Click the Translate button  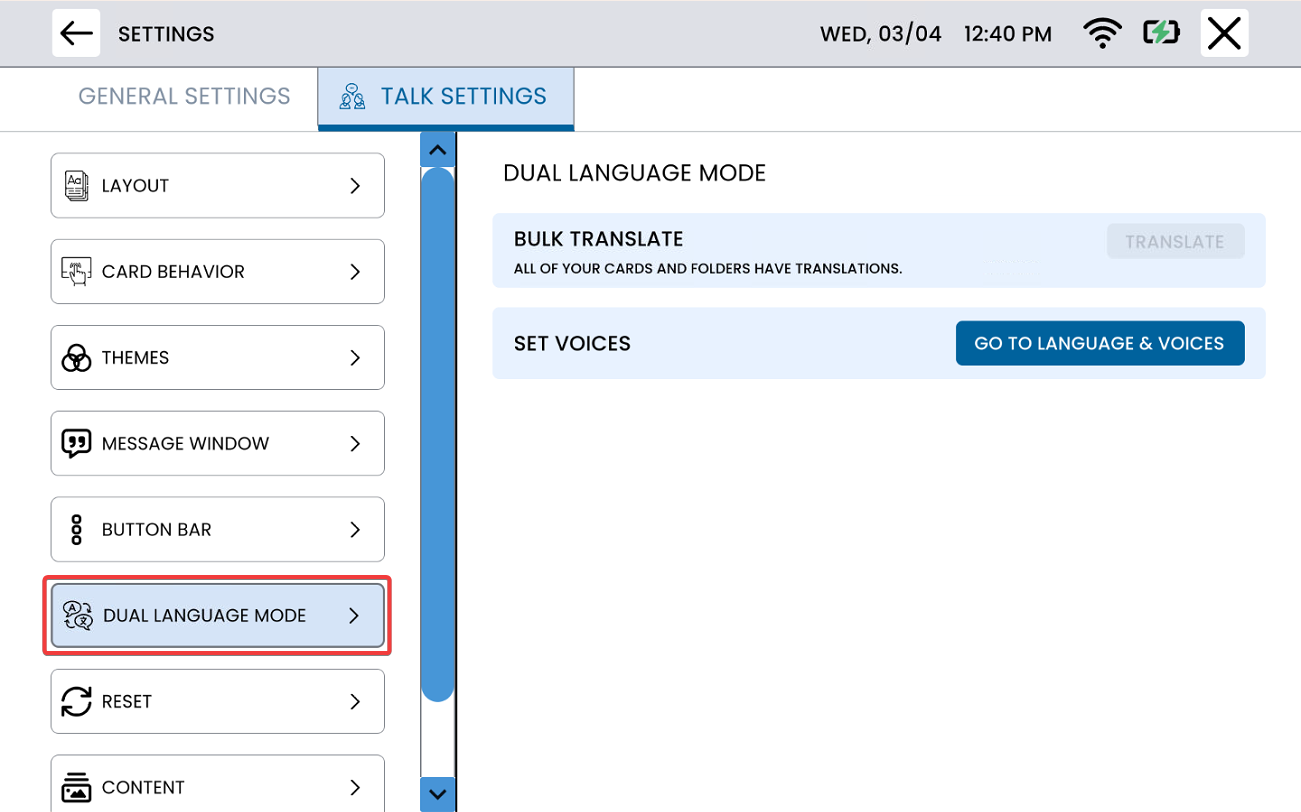(x=1175, y=242)
